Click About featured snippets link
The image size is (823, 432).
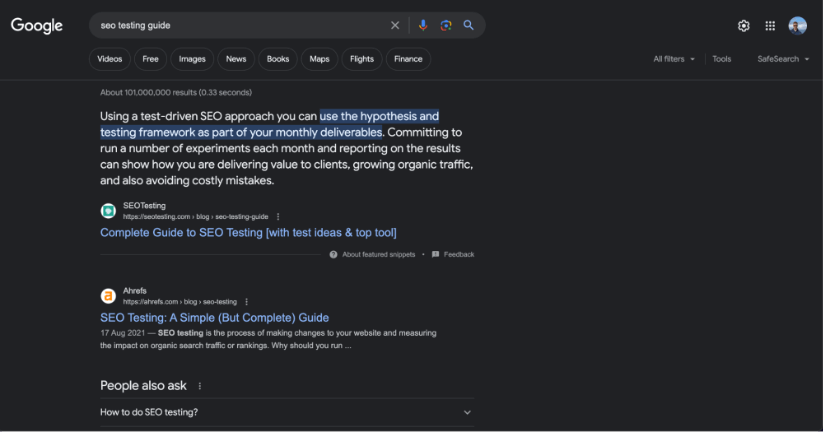(378, 255)
